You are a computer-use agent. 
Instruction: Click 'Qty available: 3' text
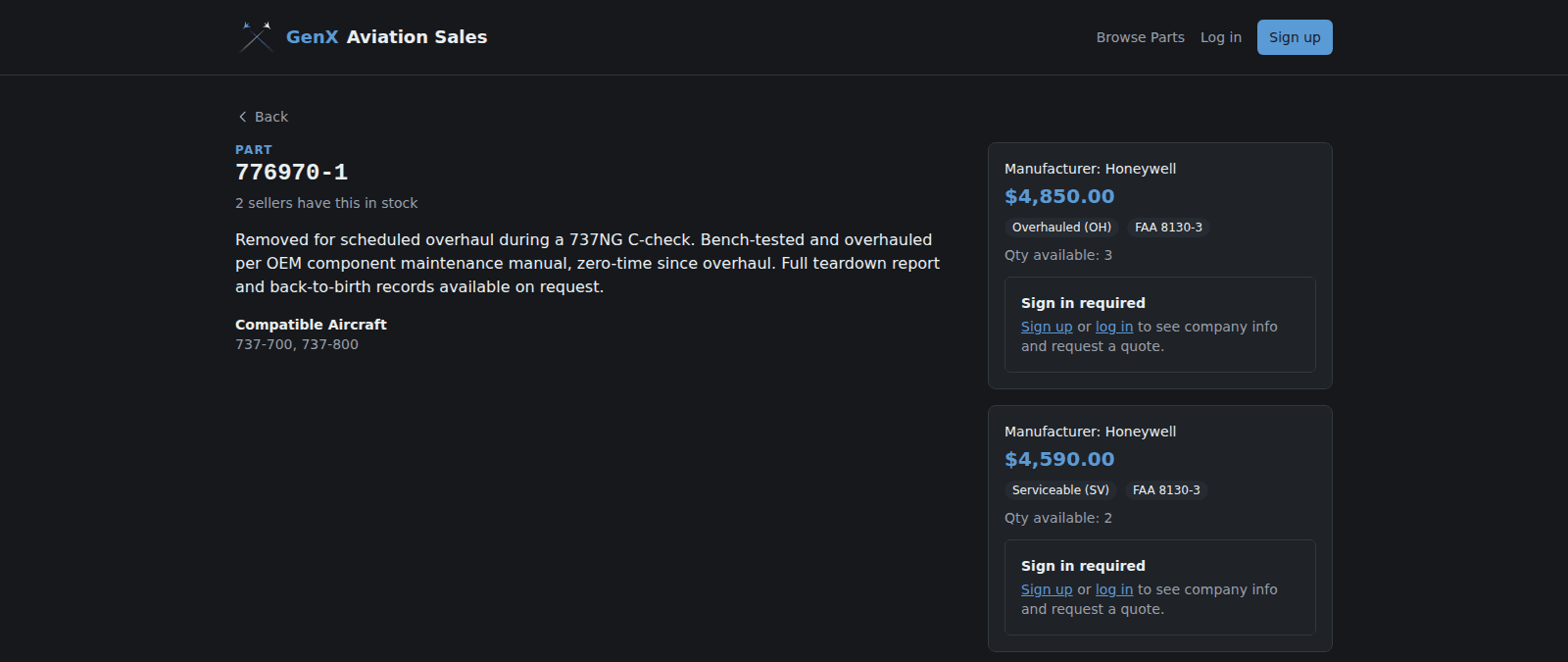(1058, 255)
